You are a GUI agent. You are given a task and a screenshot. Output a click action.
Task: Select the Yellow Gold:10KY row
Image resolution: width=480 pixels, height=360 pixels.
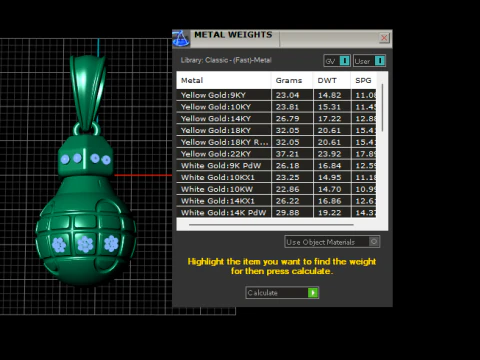tap(276, 107)
